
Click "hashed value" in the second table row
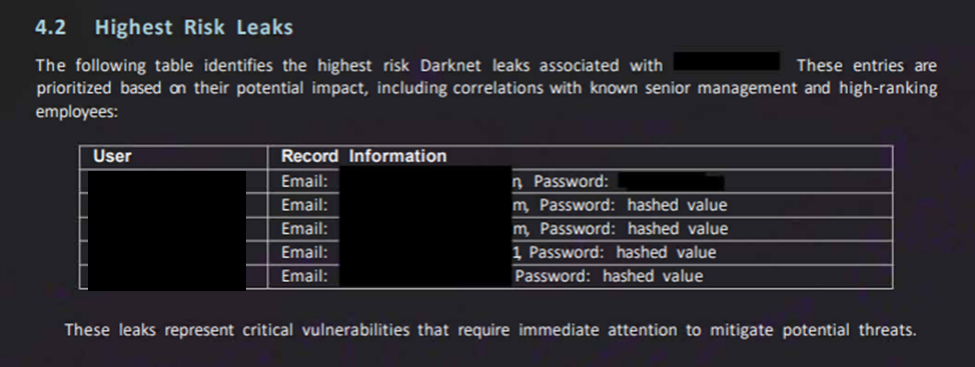[x=677, y=205]
